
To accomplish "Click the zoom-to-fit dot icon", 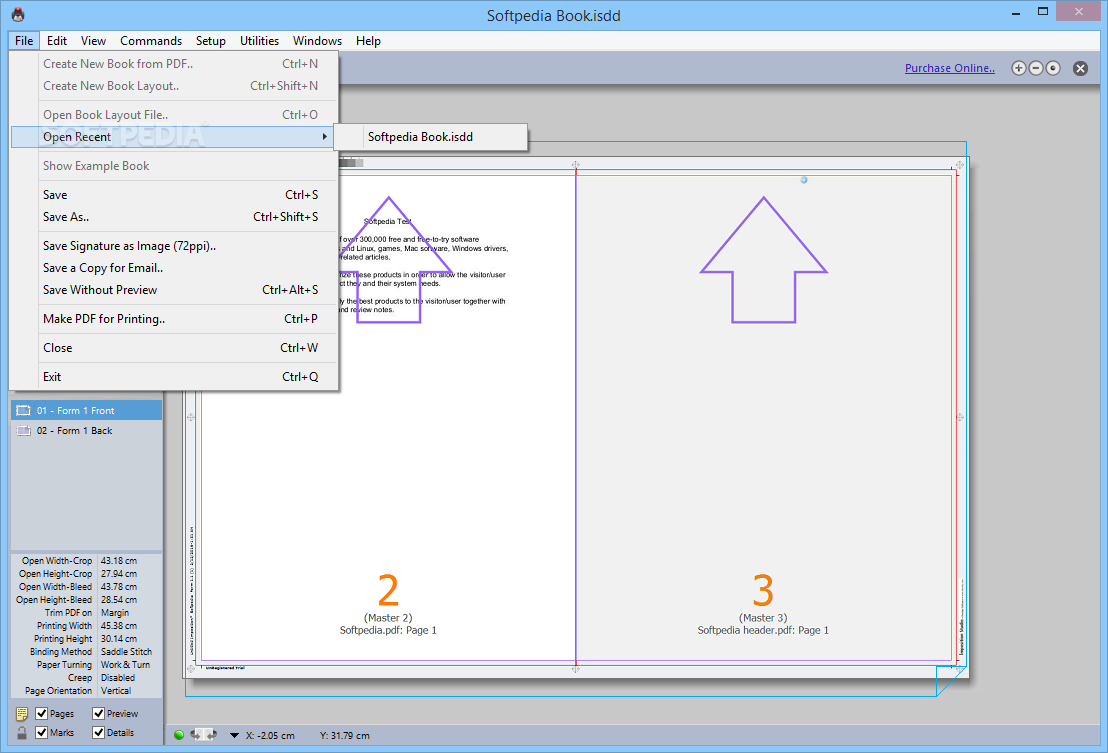I will click(1053, 69).
